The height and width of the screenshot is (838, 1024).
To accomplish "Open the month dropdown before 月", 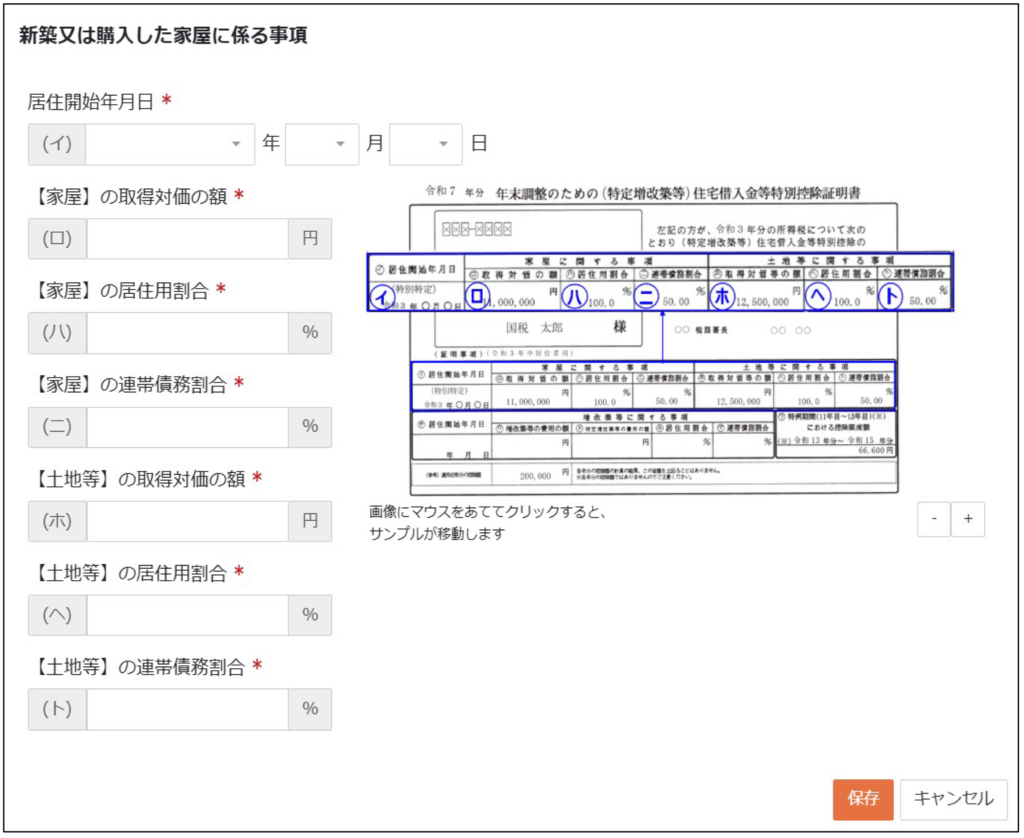I will [322, 144].
